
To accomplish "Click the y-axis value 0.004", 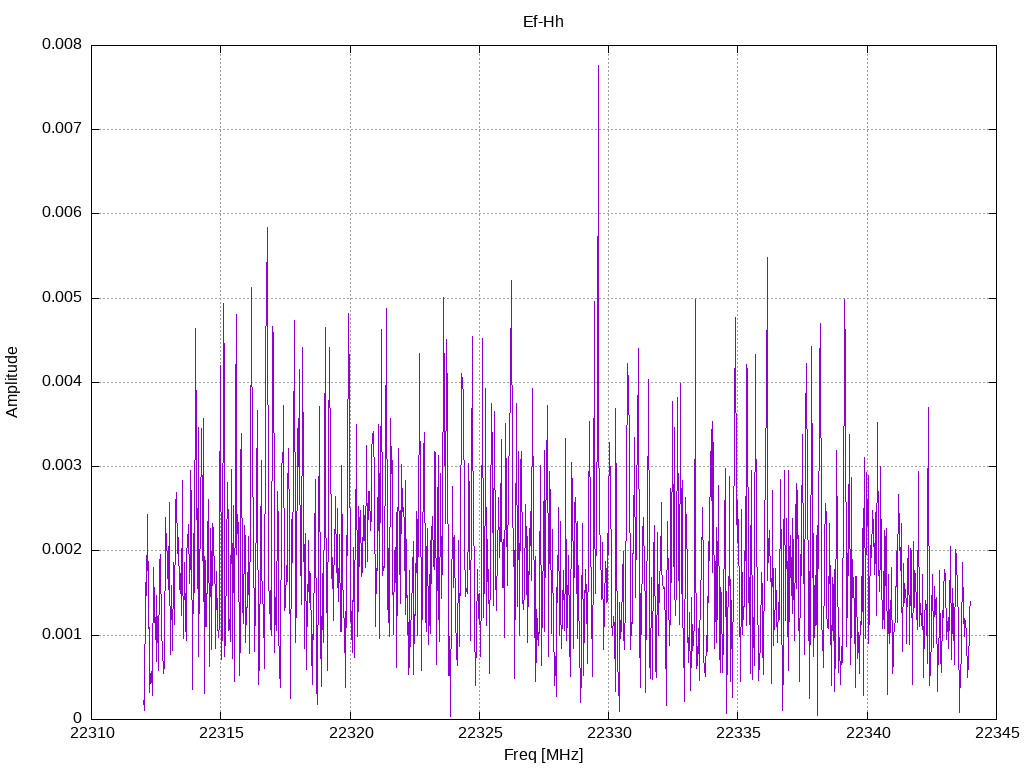I will (62, 382).
